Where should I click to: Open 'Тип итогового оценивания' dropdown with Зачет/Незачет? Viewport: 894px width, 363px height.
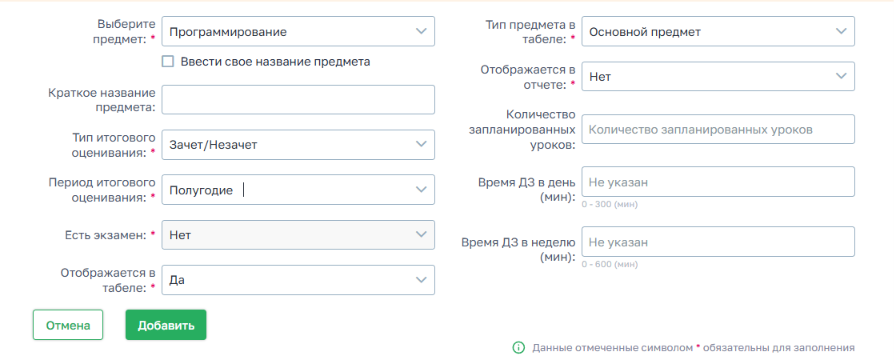point(298,145)
